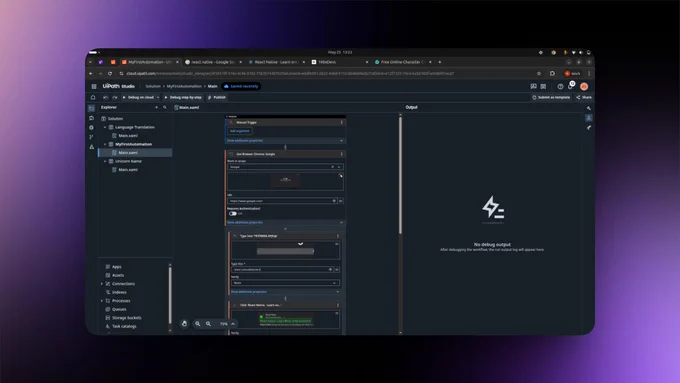Click the Undo arrow icon
680x383 pixels.
pos(105,97)
